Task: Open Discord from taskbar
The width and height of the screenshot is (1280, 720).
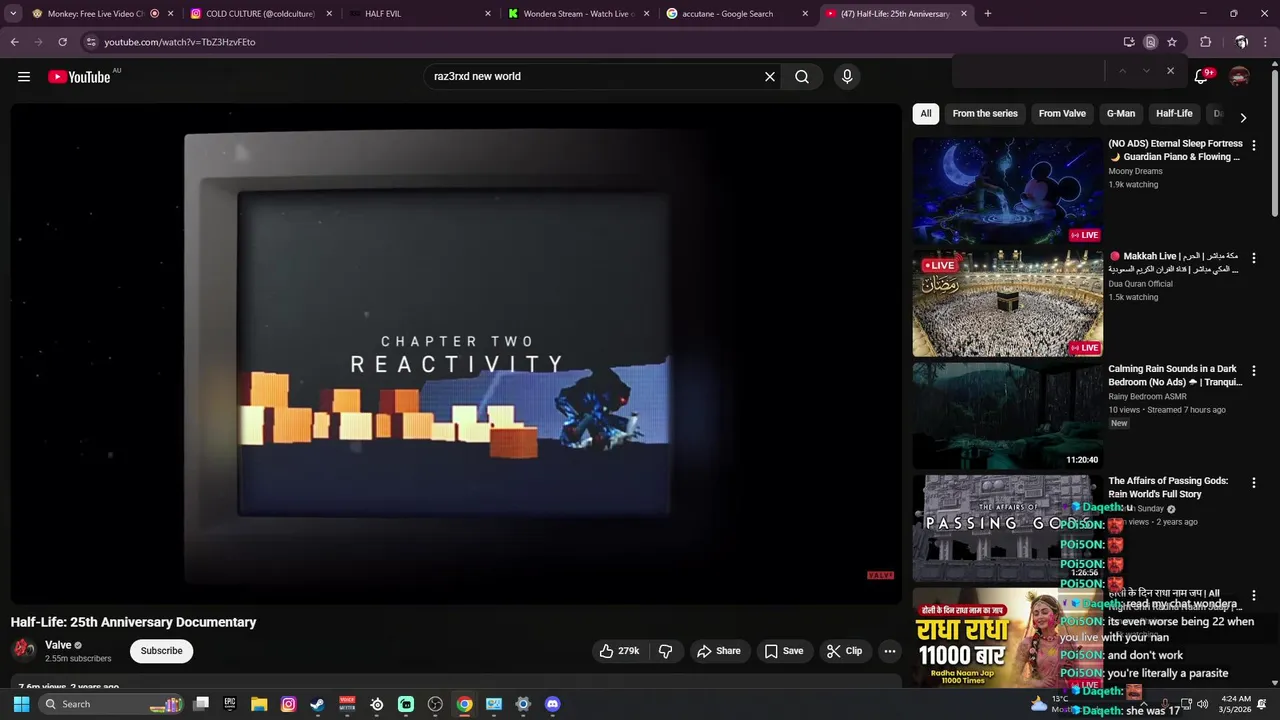Action: [x=552, y=704]
